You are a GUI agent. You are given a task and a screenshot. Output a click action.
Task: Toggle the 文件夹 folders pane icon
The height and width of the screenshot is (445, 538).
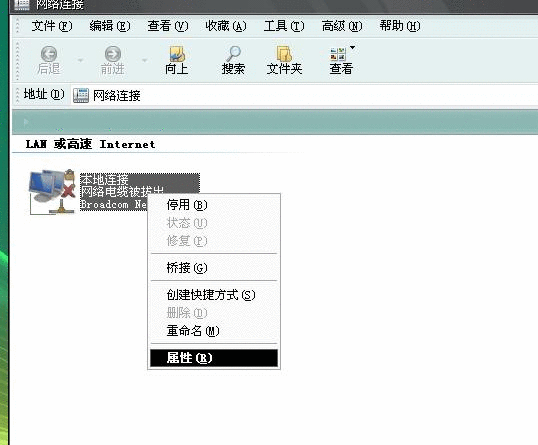(284, 54)
